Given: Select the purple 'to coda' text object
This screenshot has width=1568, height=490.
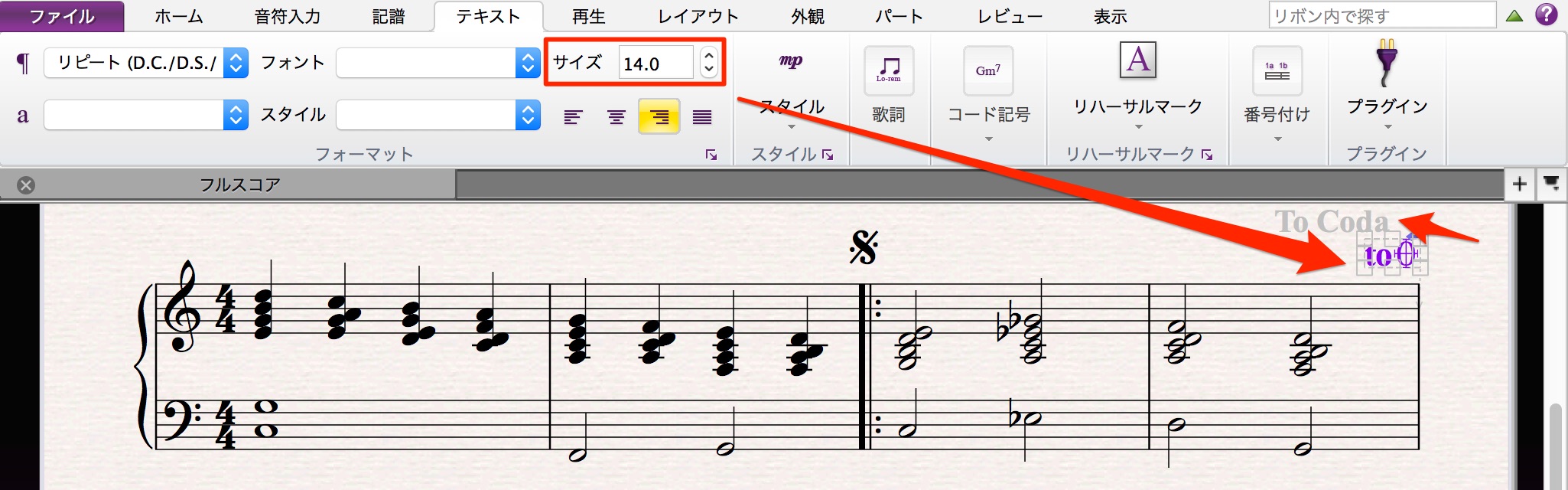Looking at the screenshot, I should [x=1391, y=255].
